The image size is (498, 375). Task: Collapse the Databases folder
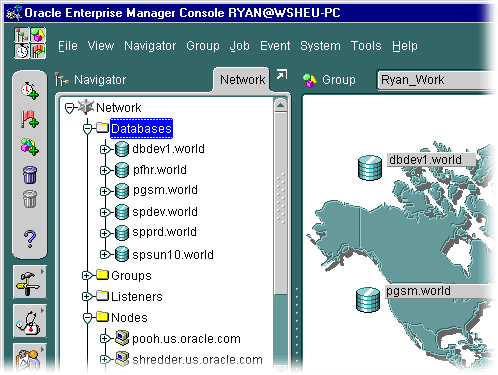pyautogui.click(x=88, y=129)
